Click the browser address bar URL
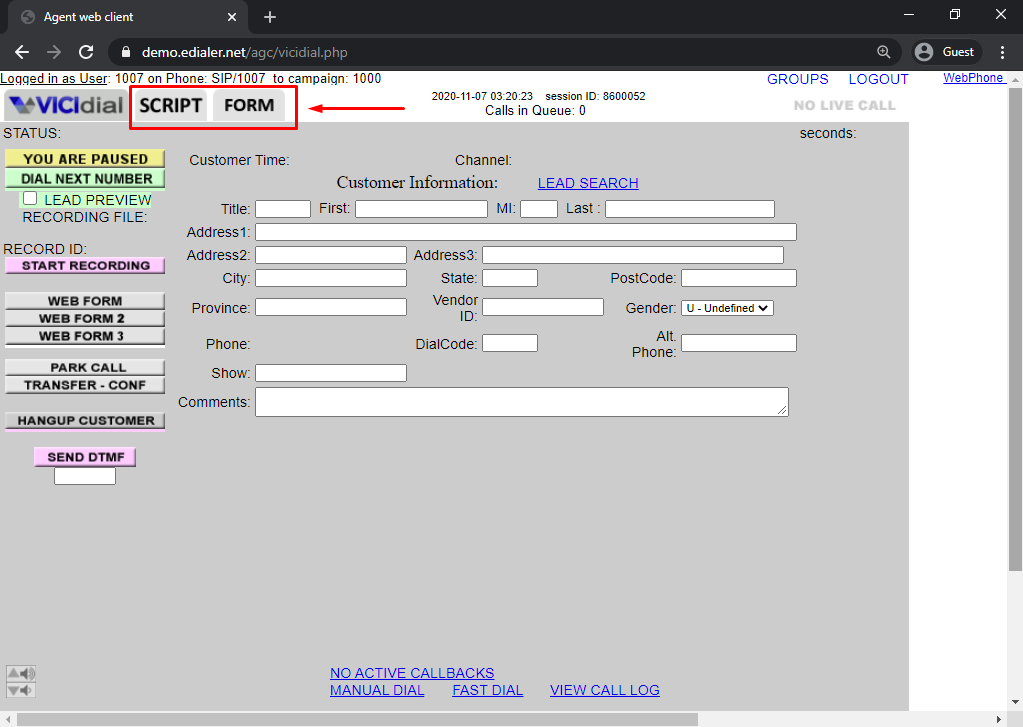The image size is (1023, 727). click(245, 52)
